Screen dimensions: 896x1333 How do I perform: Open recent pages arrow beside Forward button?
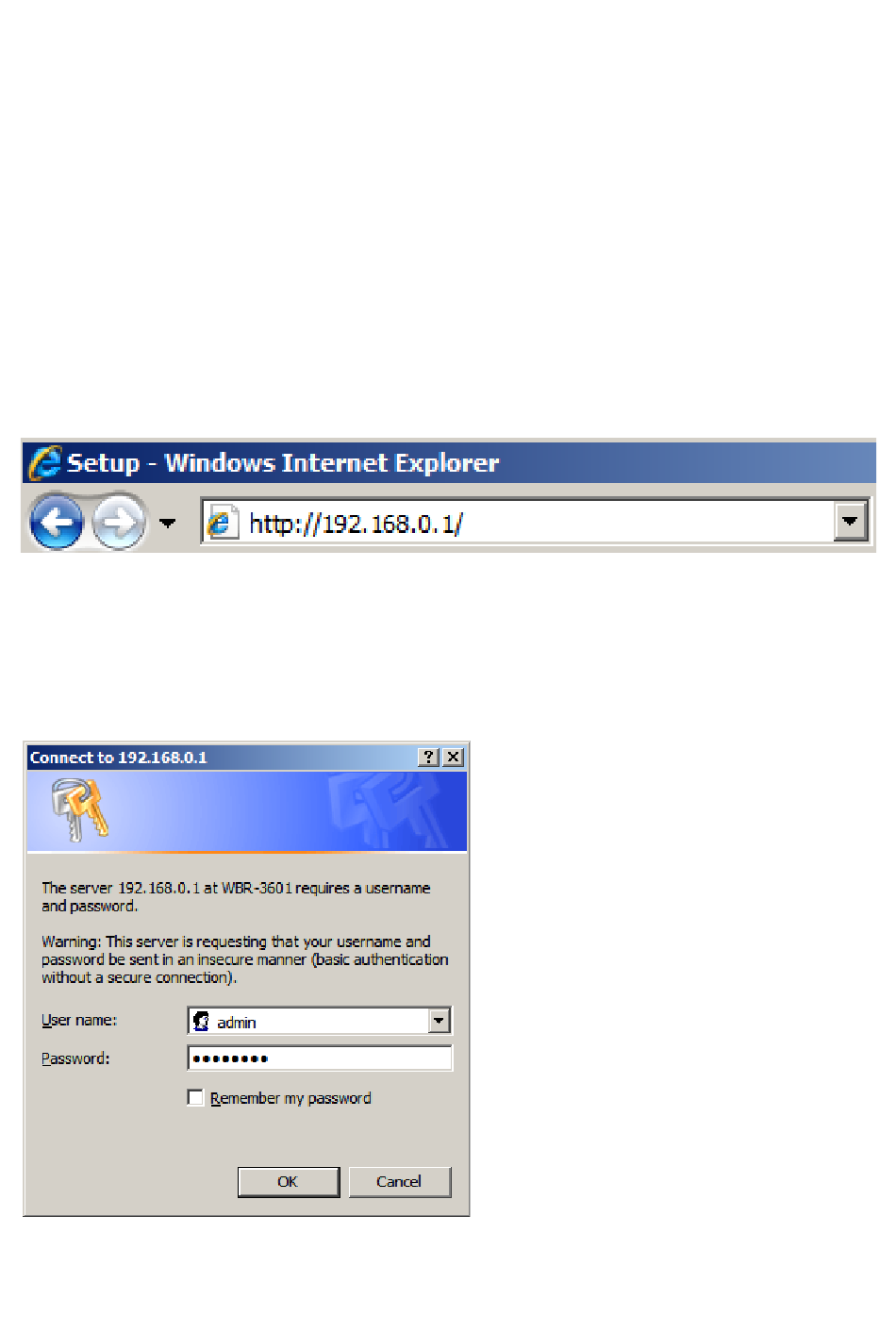point(168,522)
